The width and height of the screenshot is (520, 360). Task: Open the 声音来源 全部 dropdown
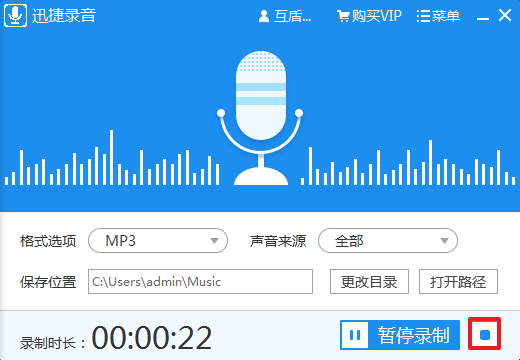pyautogui.click(x=388, y=241)
